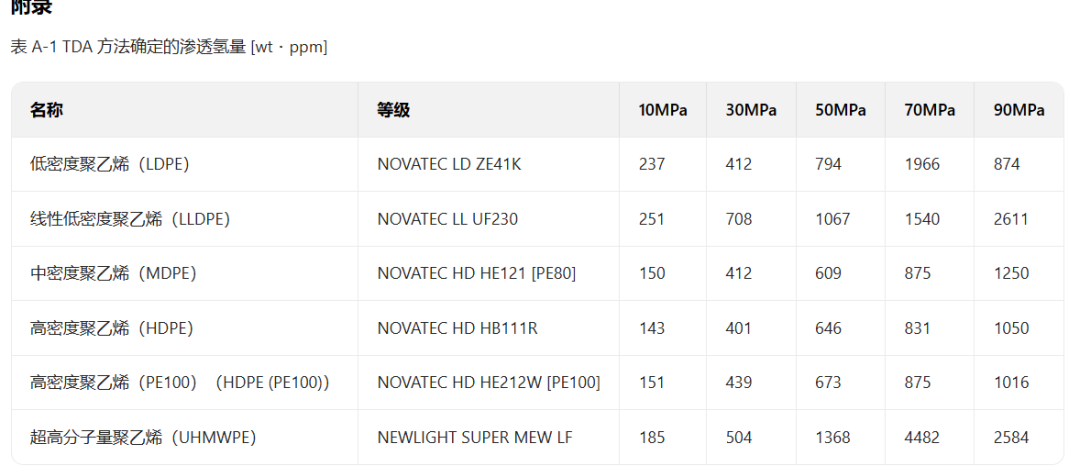Select the 10MPa column header

[x=663, y=110]
